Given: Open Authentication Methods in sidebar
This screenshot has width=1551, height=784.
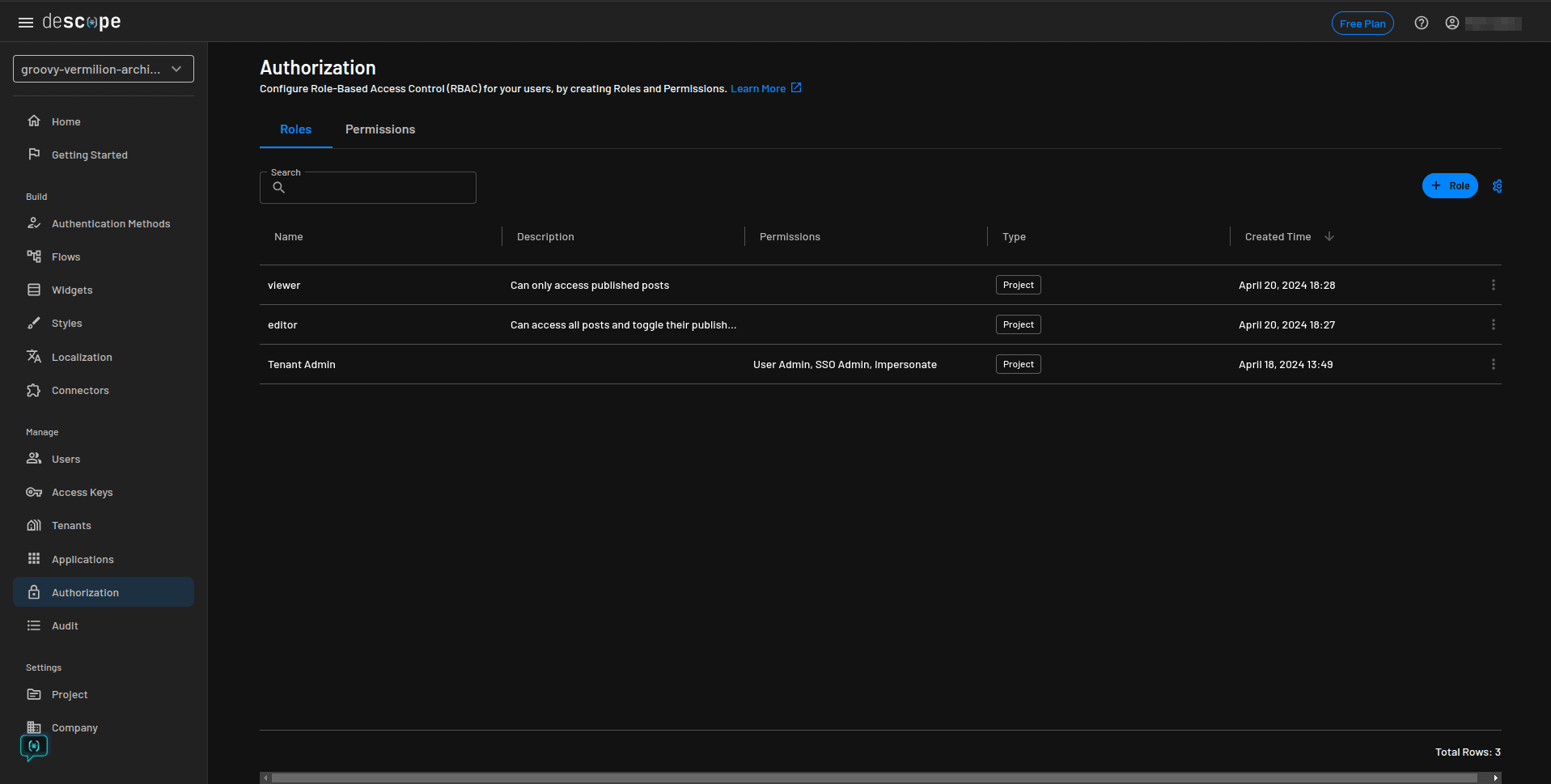Looking at the screenshot, I should [x=111, y=224].
